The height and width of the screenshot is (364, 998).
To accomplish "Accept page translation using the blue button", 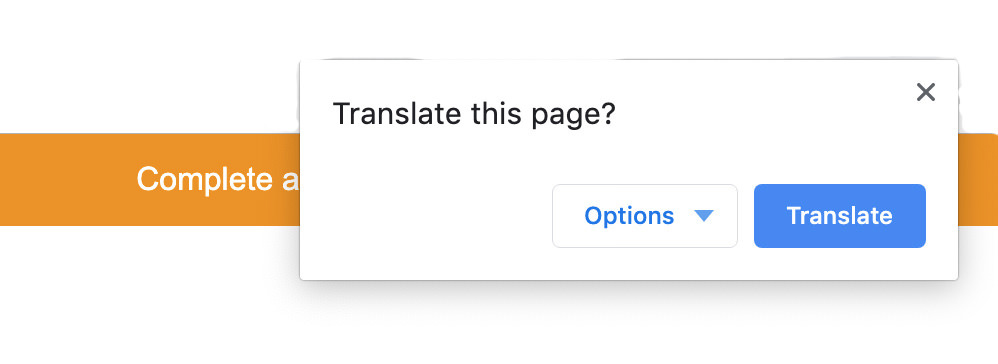I will tap(840, 216).
